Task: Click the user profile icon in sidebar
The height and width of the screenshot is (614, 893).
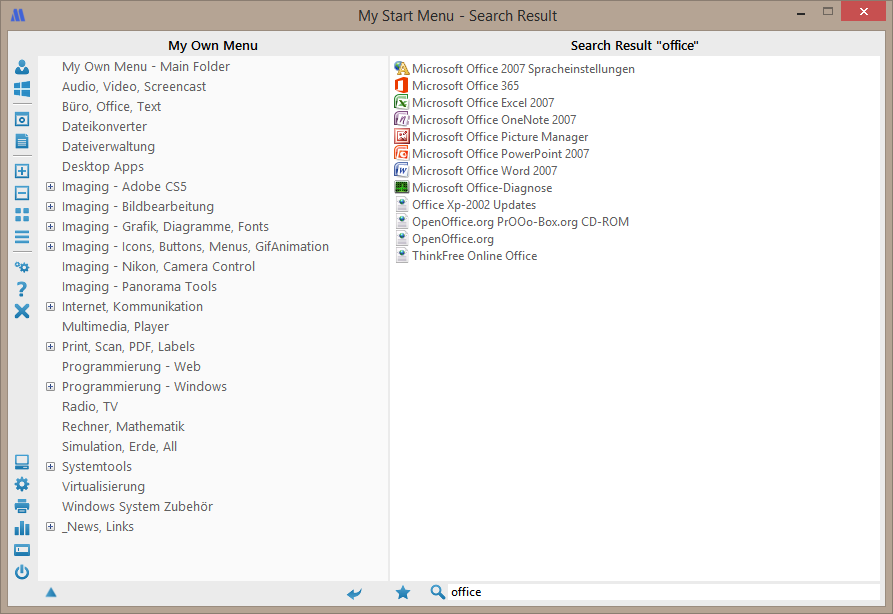Action: [22, 67]
